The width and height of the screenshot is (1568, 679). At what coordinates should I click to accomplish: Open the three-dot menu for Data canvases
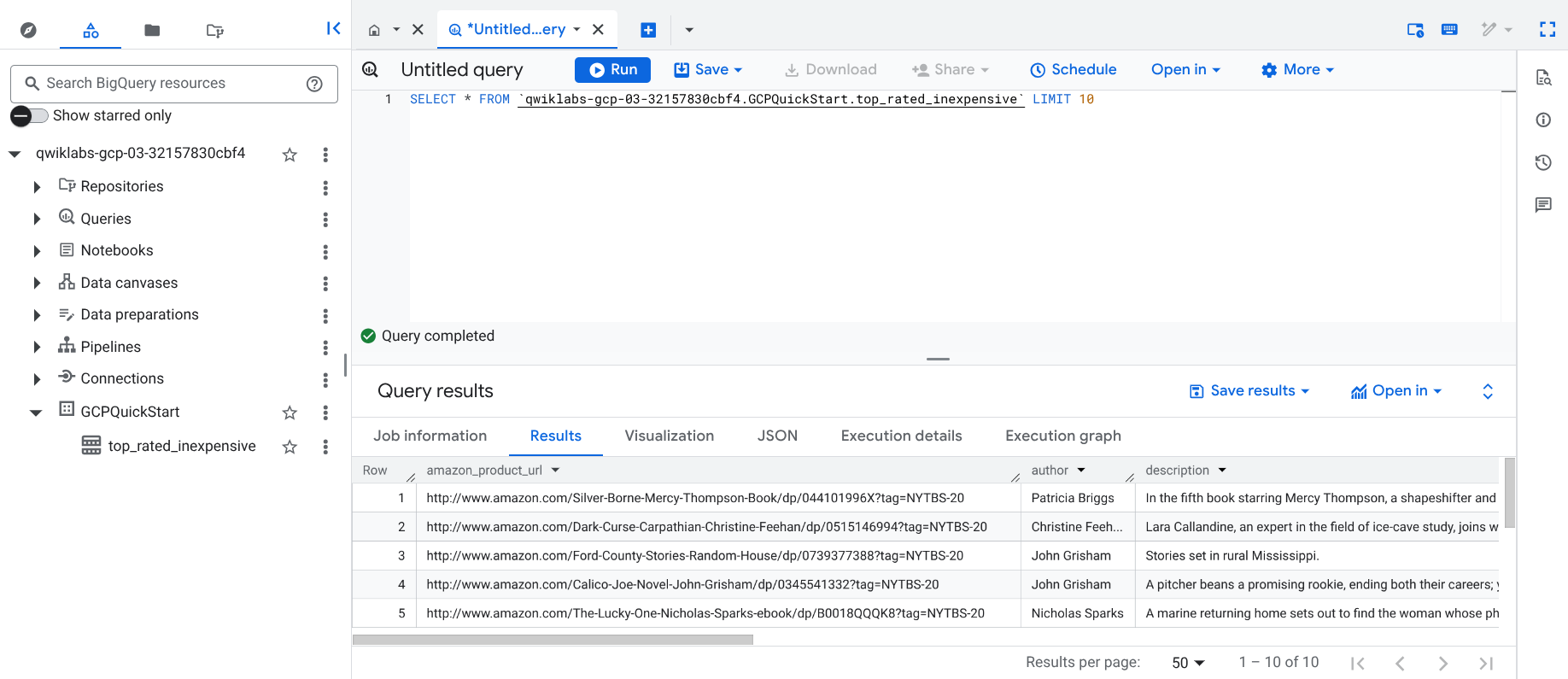click(x=325, y=284)
